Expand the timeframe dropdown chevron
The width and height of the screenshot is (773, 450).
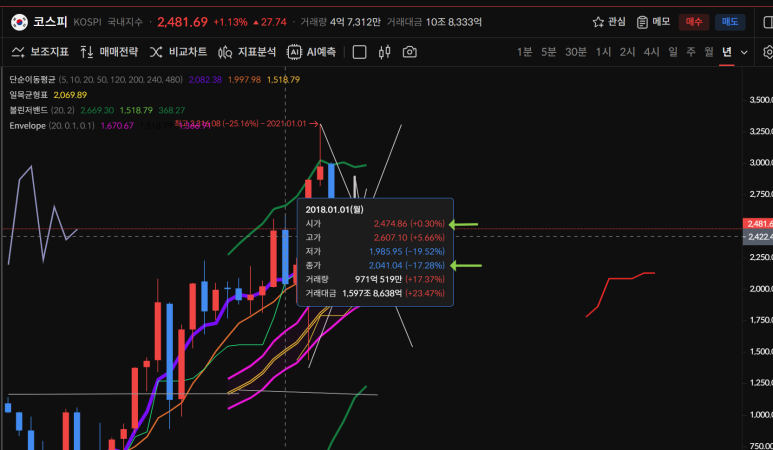(744, 52)
